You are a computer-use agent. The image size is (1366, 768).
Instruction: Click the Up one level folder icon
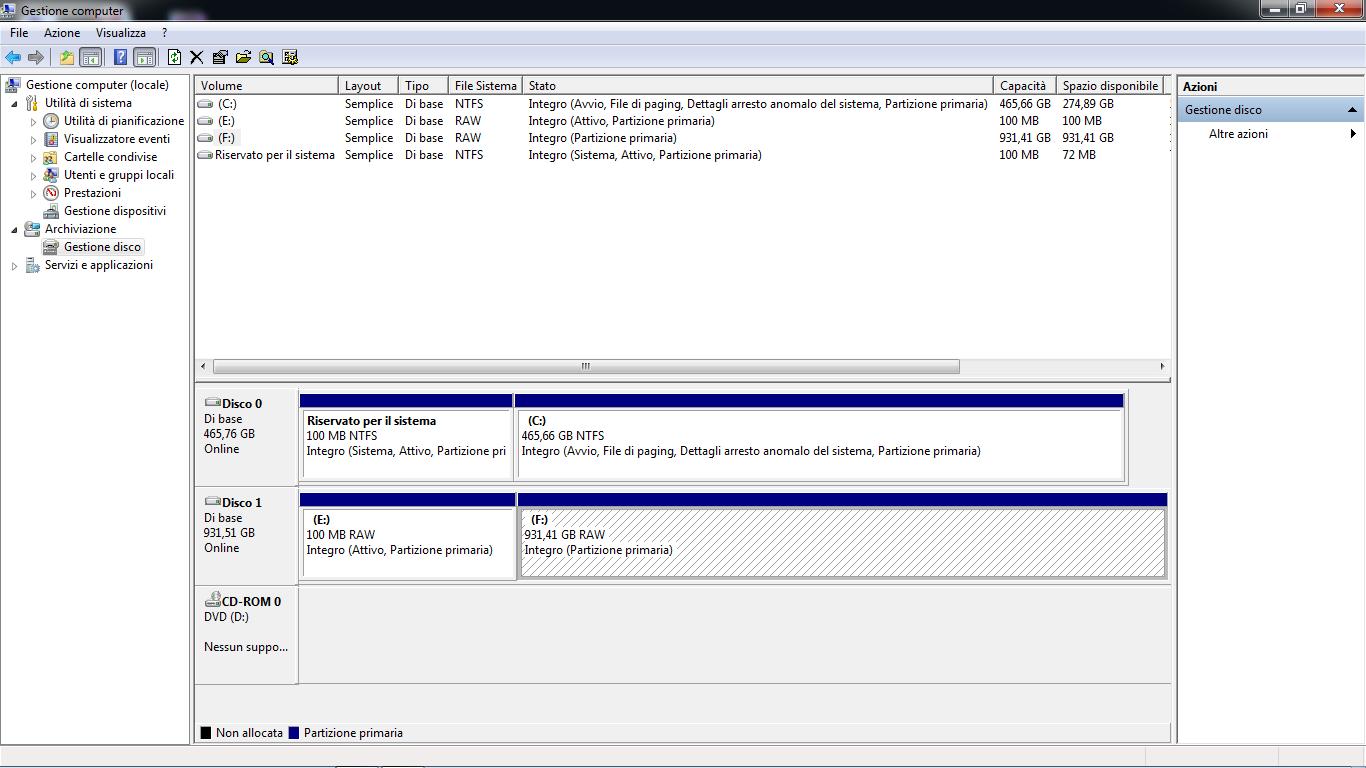tap(67, 57)
